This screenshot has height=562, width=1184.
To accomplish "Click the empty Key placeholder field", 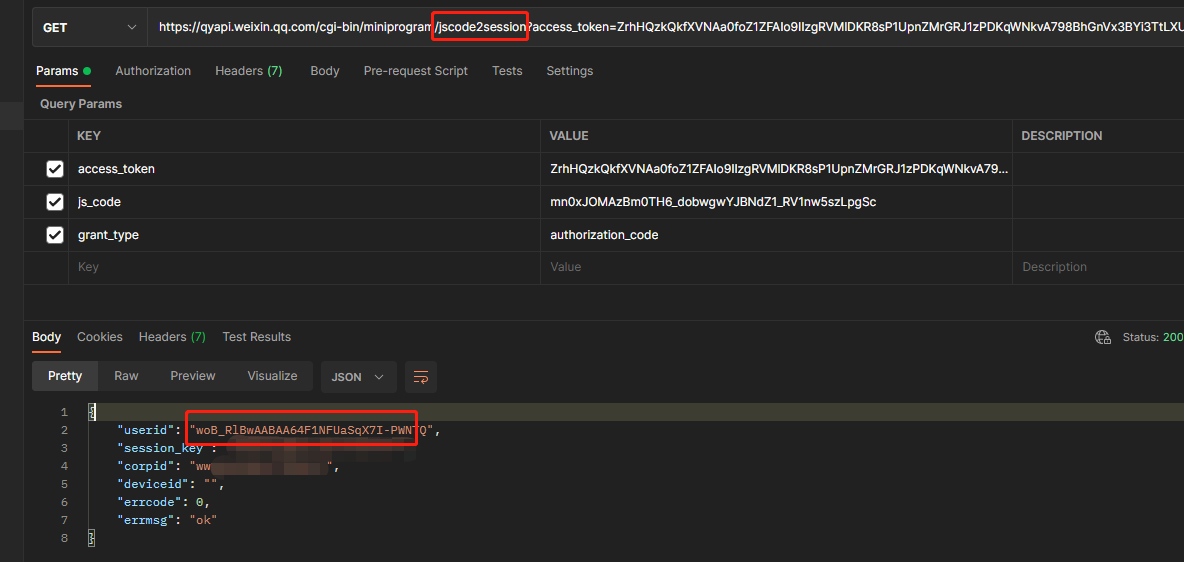I will coord(300,267).
